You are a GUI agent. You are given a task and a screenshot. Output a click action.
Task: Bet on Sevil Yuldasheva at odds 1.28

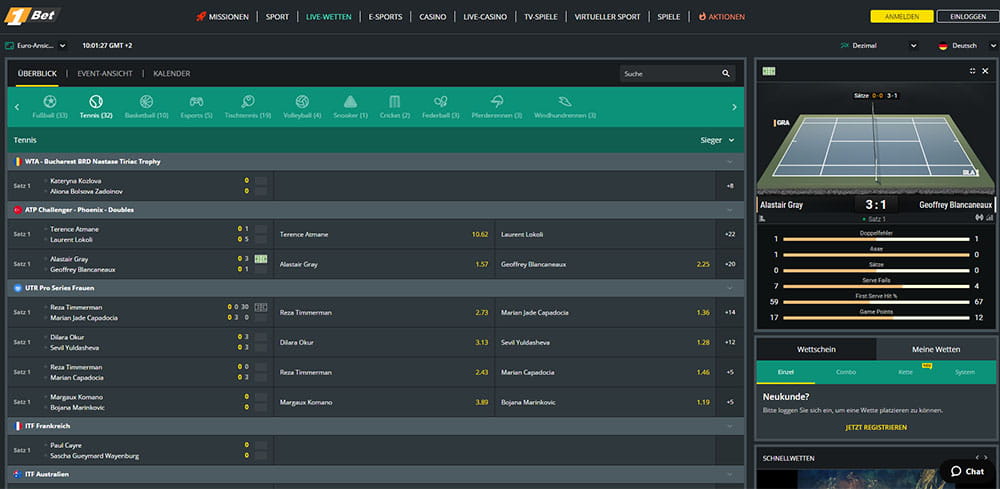click(605, 342)
